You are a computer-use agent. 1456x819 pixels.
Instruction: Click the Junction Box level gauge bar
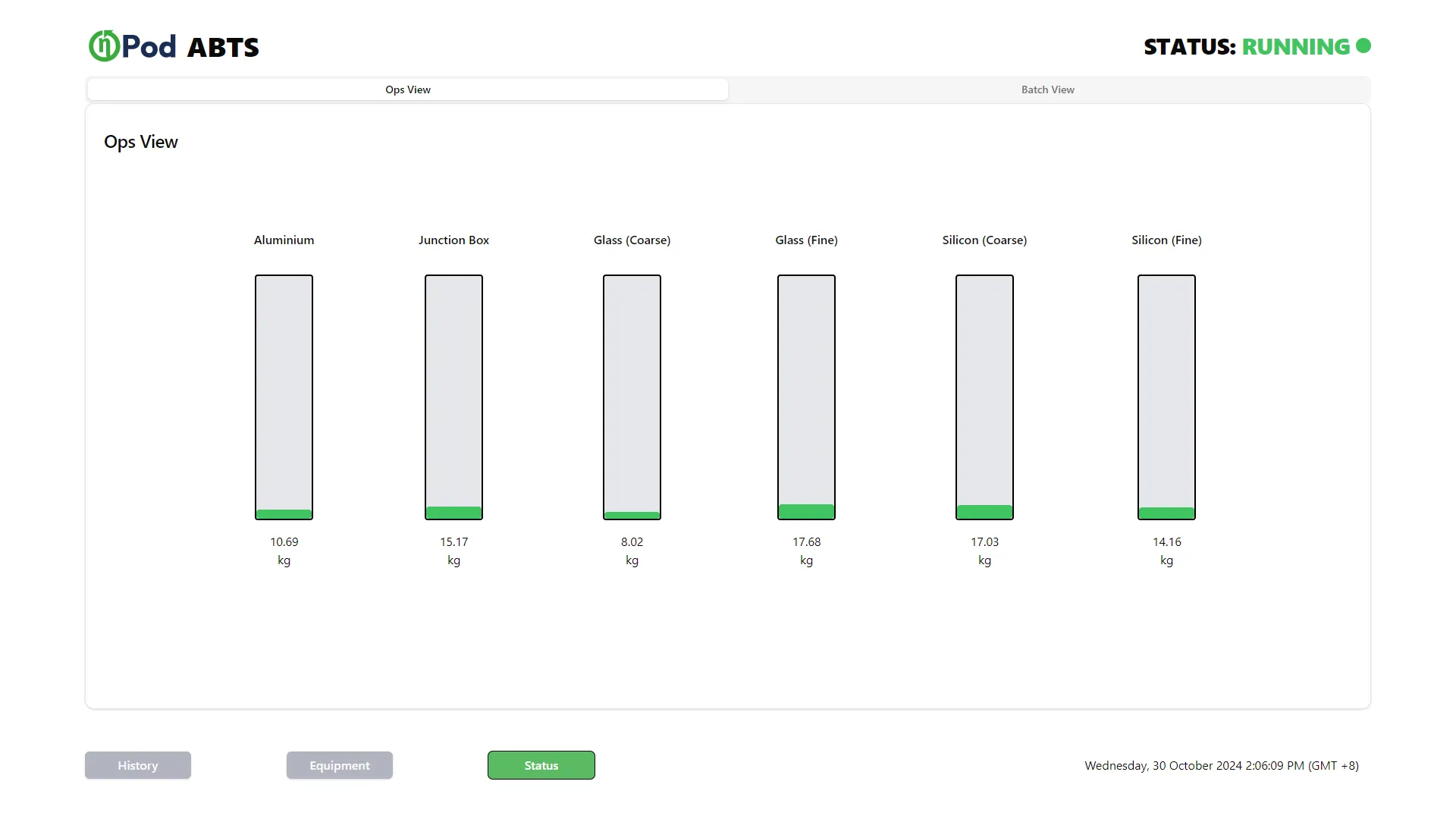point(454,397)
